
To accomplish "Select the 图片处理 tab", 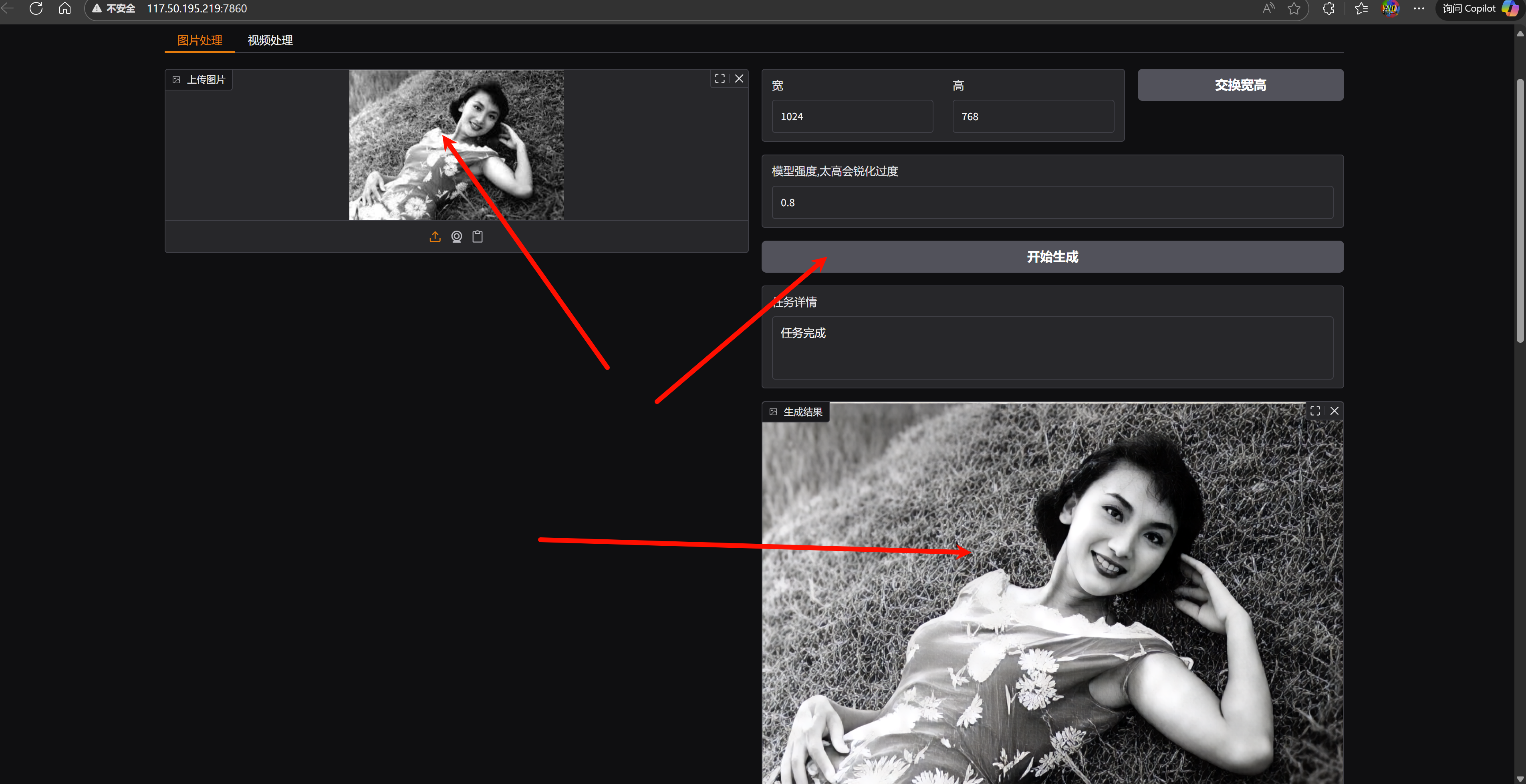I will (x=200, y=40).
